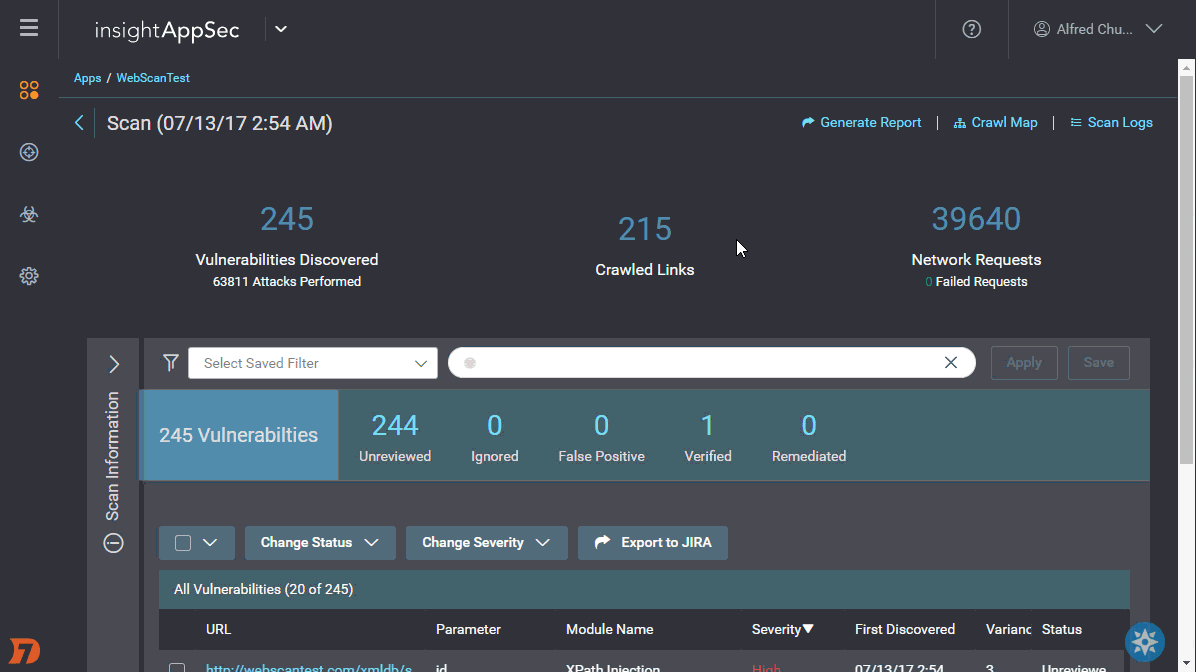Collapse Scan Information with minus icon
The image size is (1196, 672).
(x=114, y=543)
